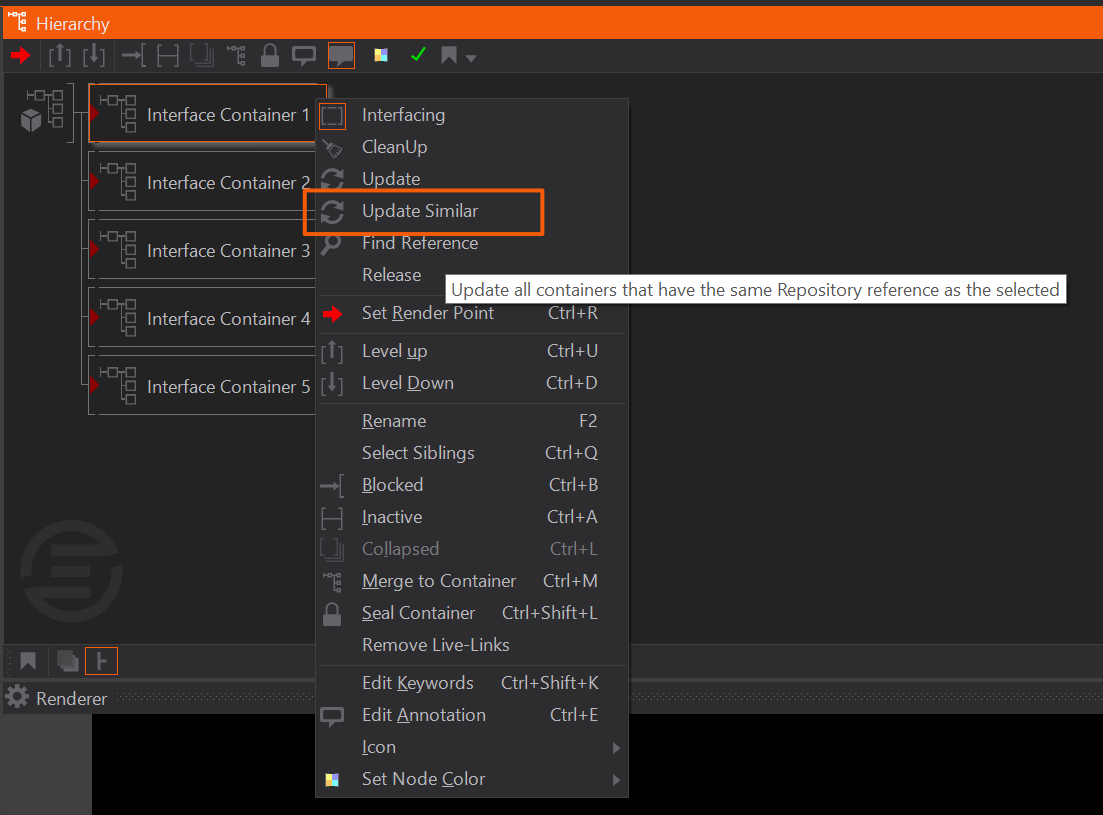This screenshot has width=1103, height=815.
Task: Select Interface Container 5 node
Action: 203,385
